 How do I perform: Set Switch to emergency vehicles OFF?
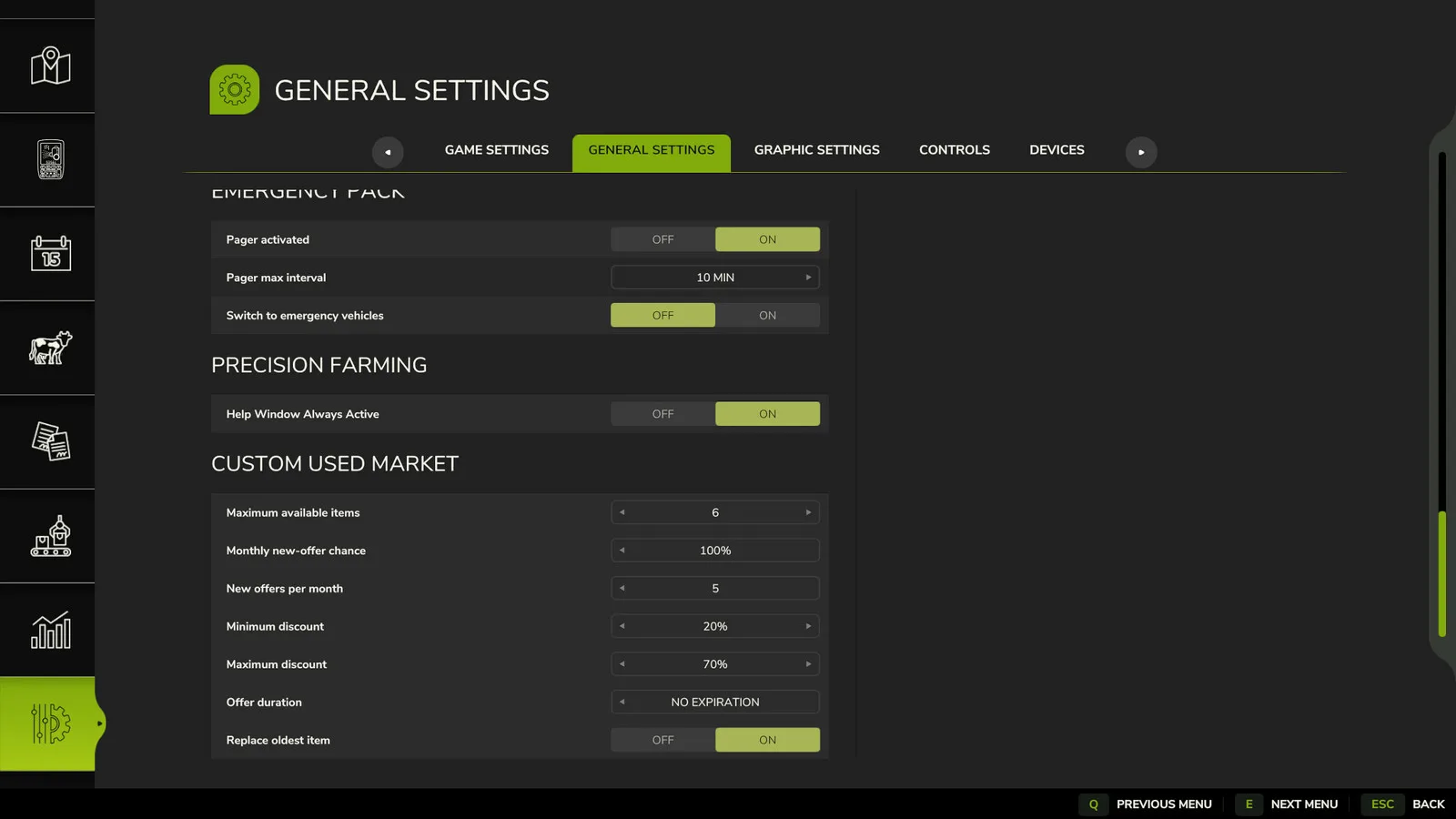point(662,315)
